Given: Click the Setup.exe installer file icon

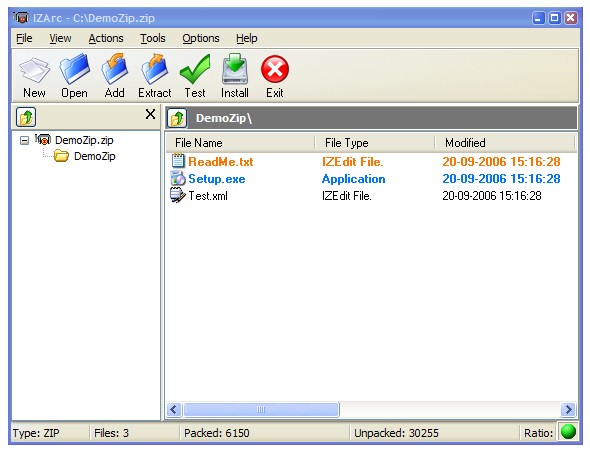Looking at the screenshot, I should (x=178, y=178).
